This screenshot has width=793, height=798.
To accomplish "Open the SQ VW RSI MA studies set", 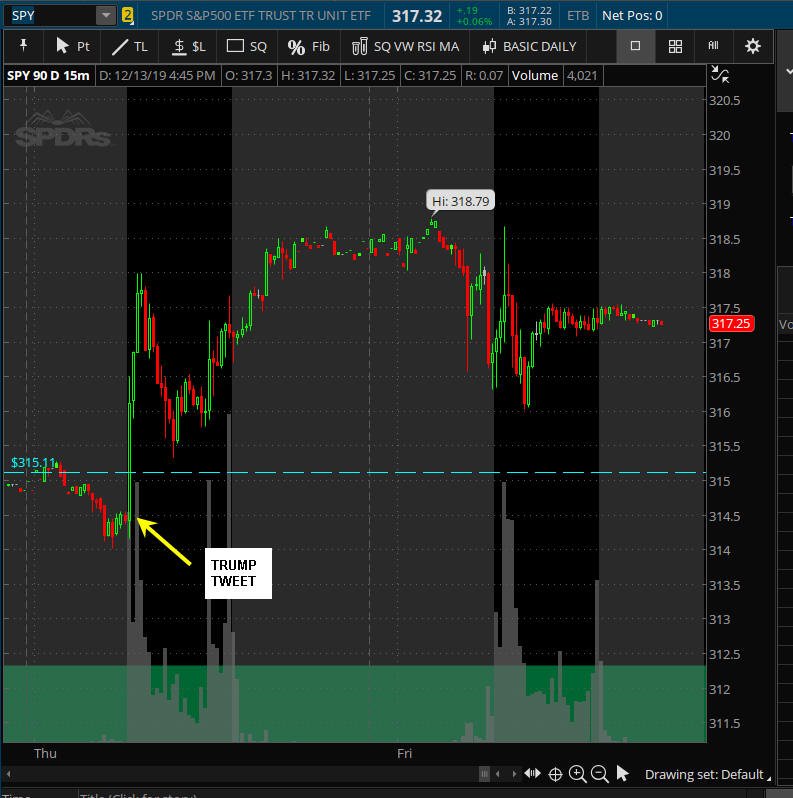I will click(405, 47).
